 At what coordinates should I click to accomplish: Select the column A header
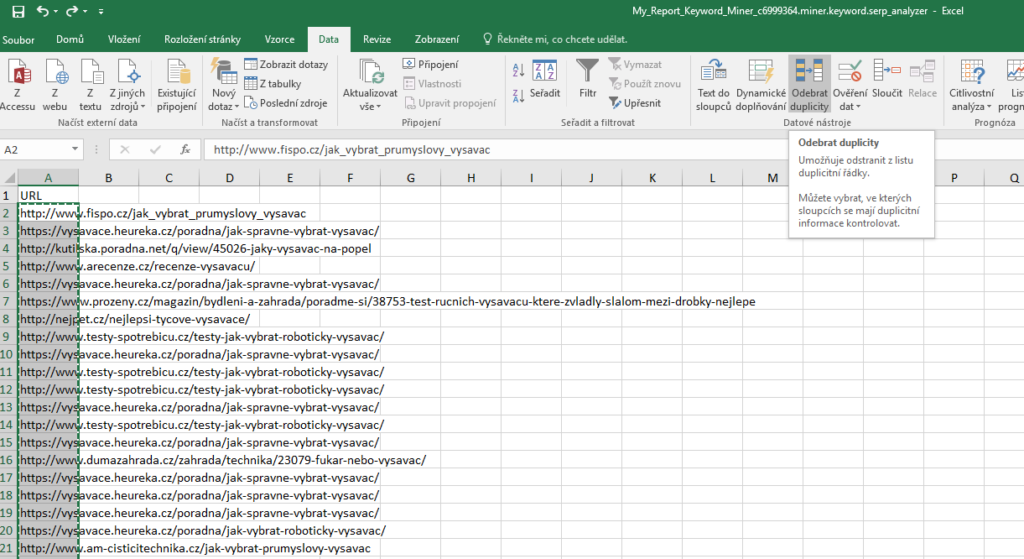[x=48, y=178]
